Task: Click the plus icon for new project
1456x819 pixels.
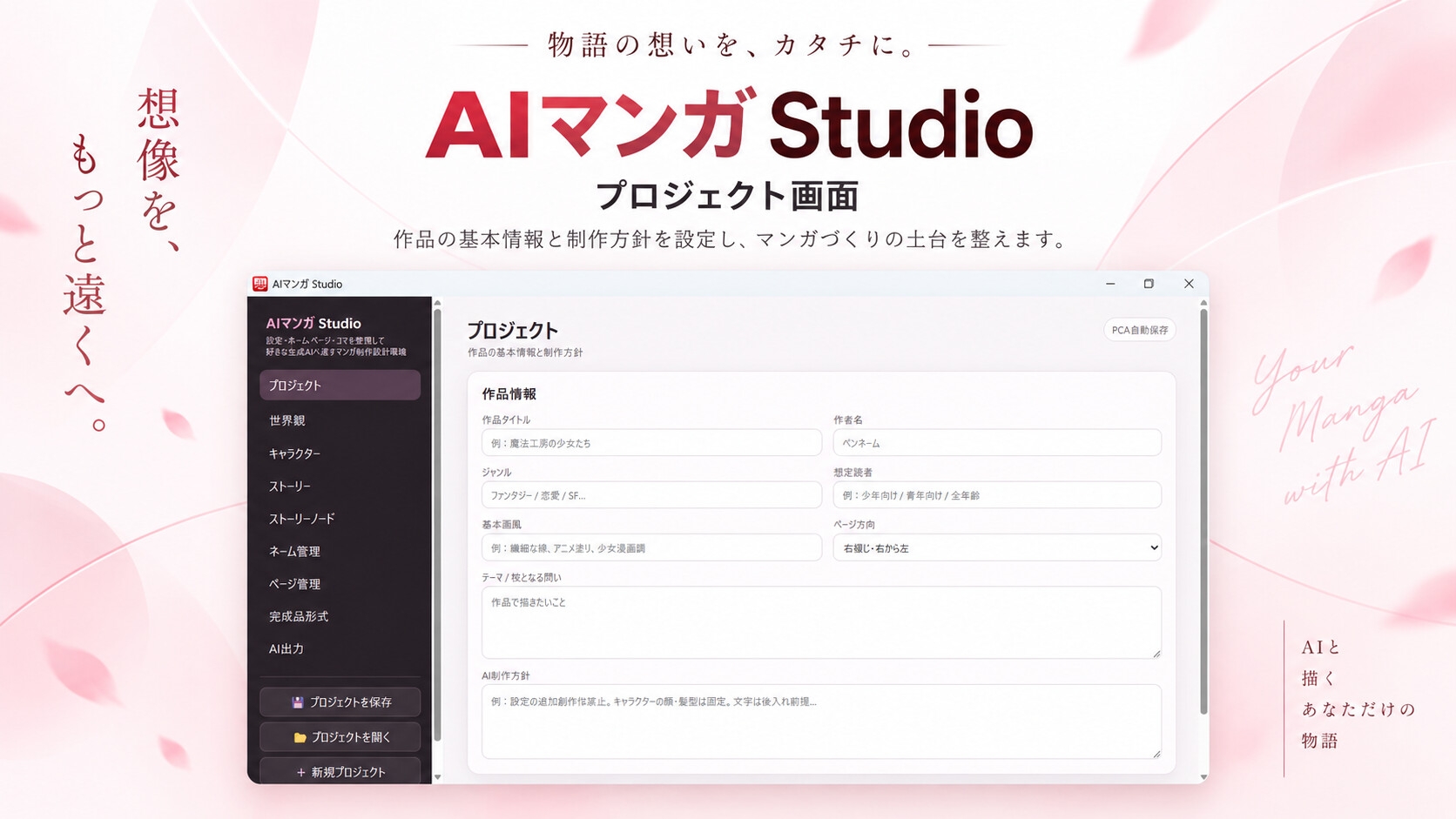Action: click(300, 772)
